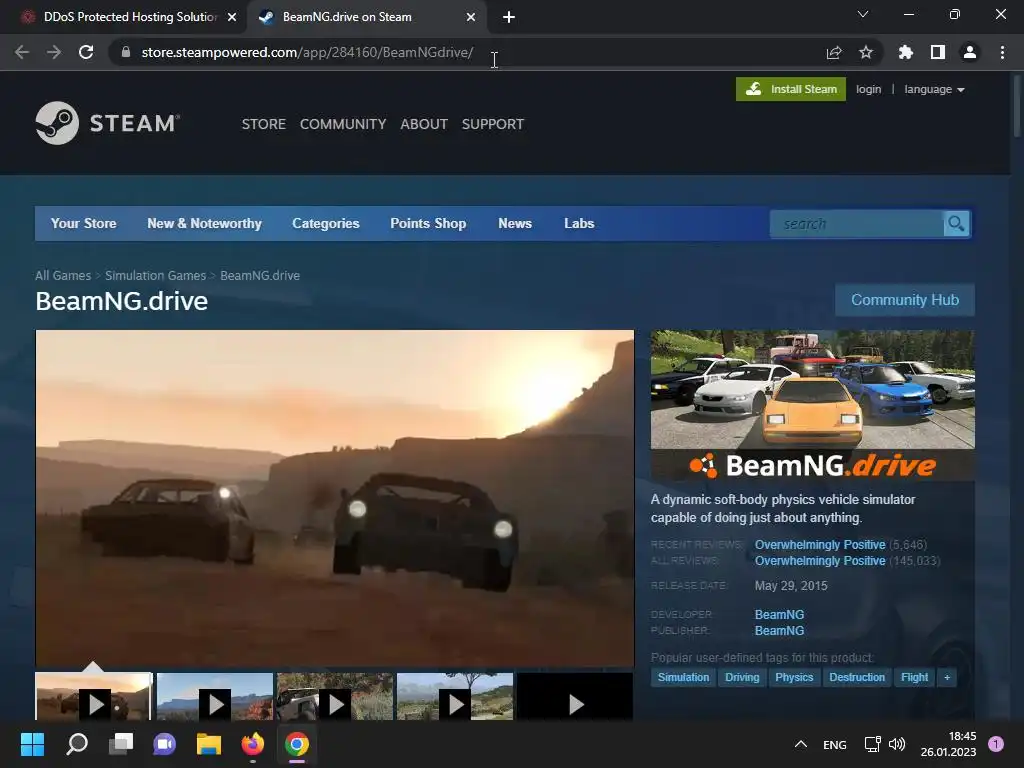
Task: Click the browser forward arrow
Action: pyautogui.click(x=54, y=52)
